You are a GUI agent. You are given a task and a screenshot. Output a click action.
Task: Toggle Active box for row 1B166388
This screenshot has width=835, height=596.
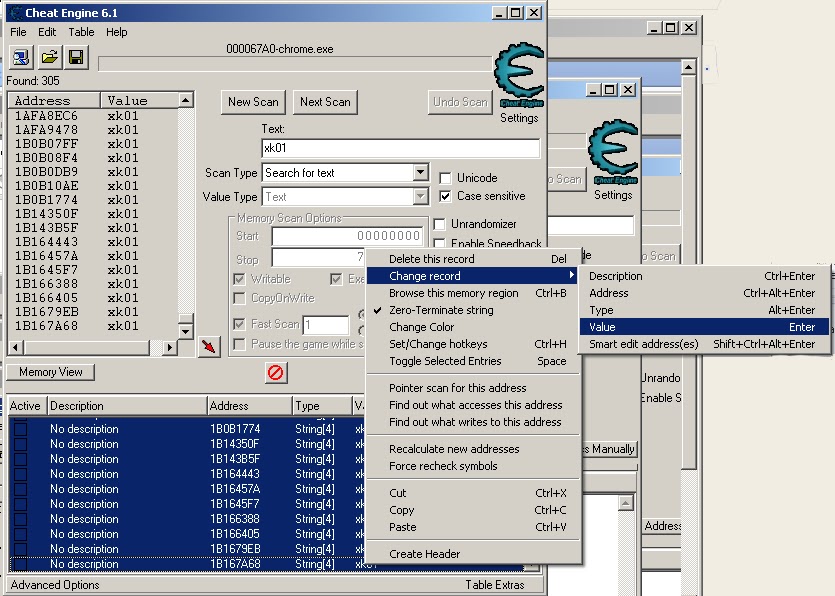coord(20,519)
